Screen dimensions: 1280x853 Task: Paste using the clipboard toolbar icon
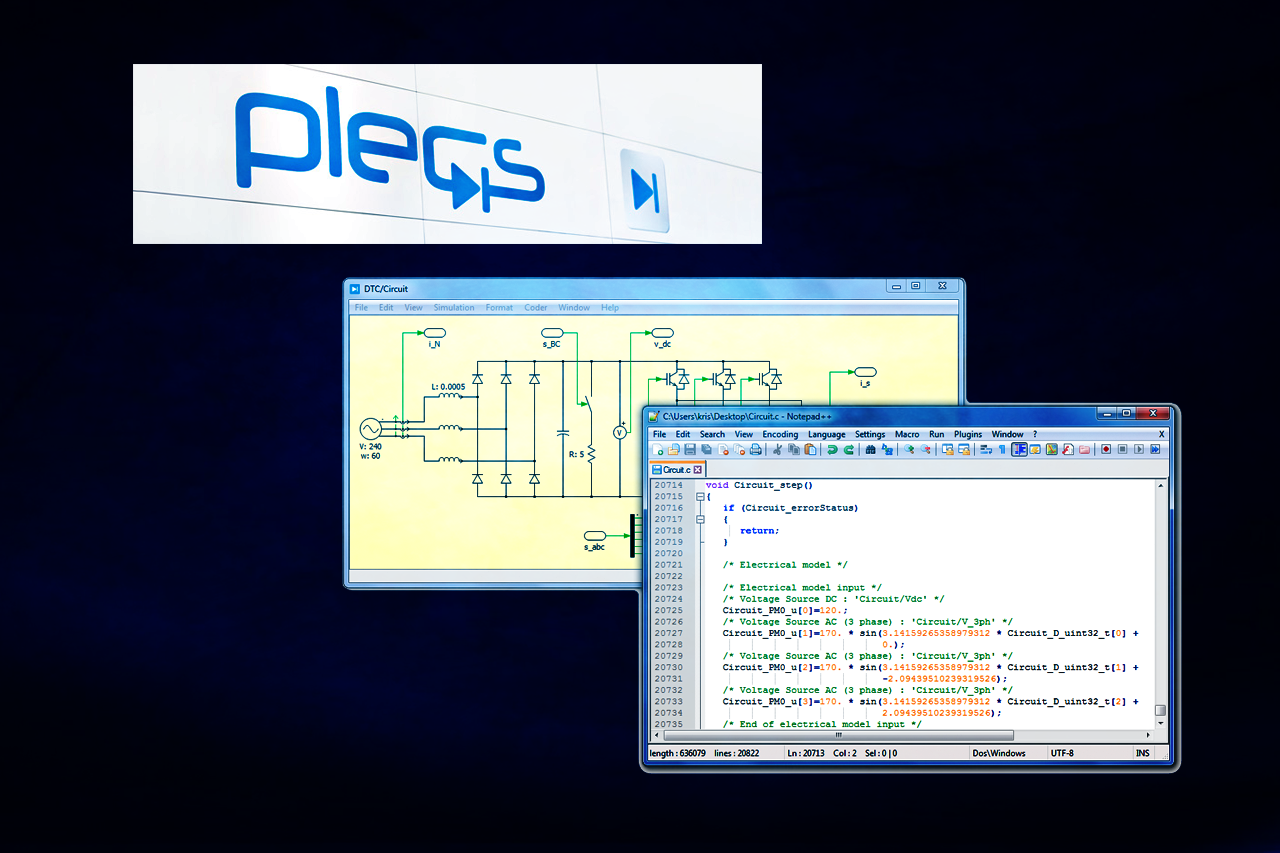(810, 450)
